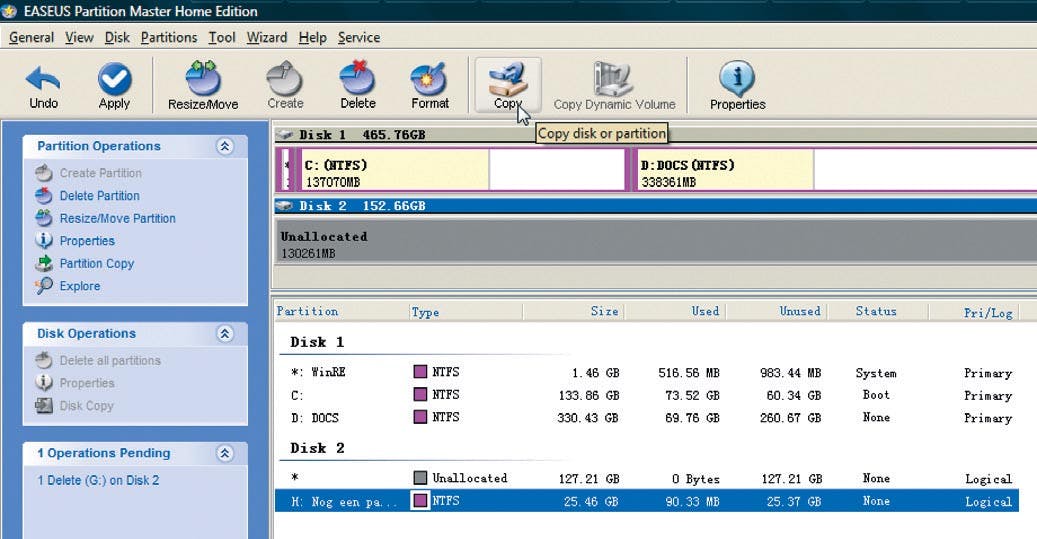Image resolution: width=1037 pixels, height=539 pixels.
Task: Select the H: Nog een pa... partition row
Action: point(647,501)
